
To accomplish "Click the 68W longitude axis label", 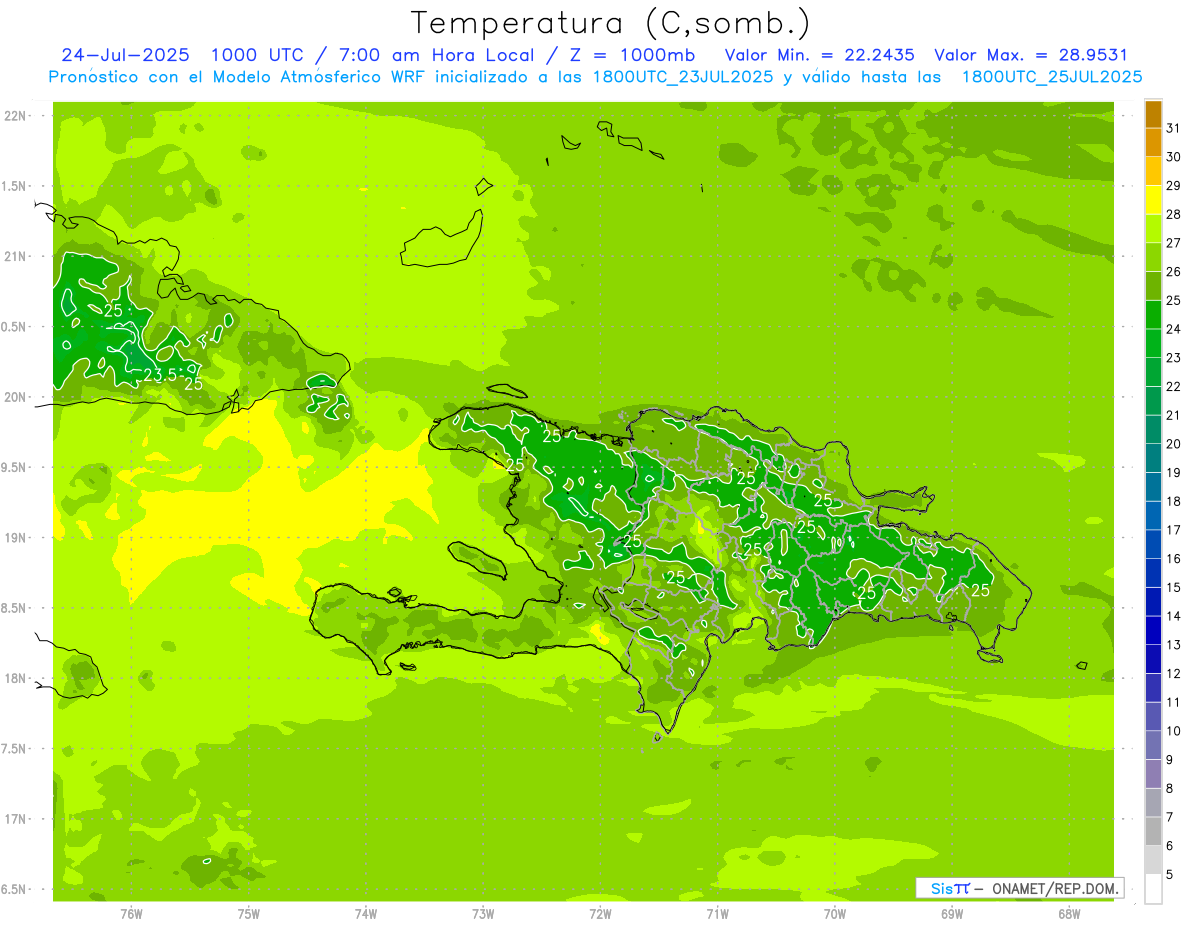I will pos(1068,913).
